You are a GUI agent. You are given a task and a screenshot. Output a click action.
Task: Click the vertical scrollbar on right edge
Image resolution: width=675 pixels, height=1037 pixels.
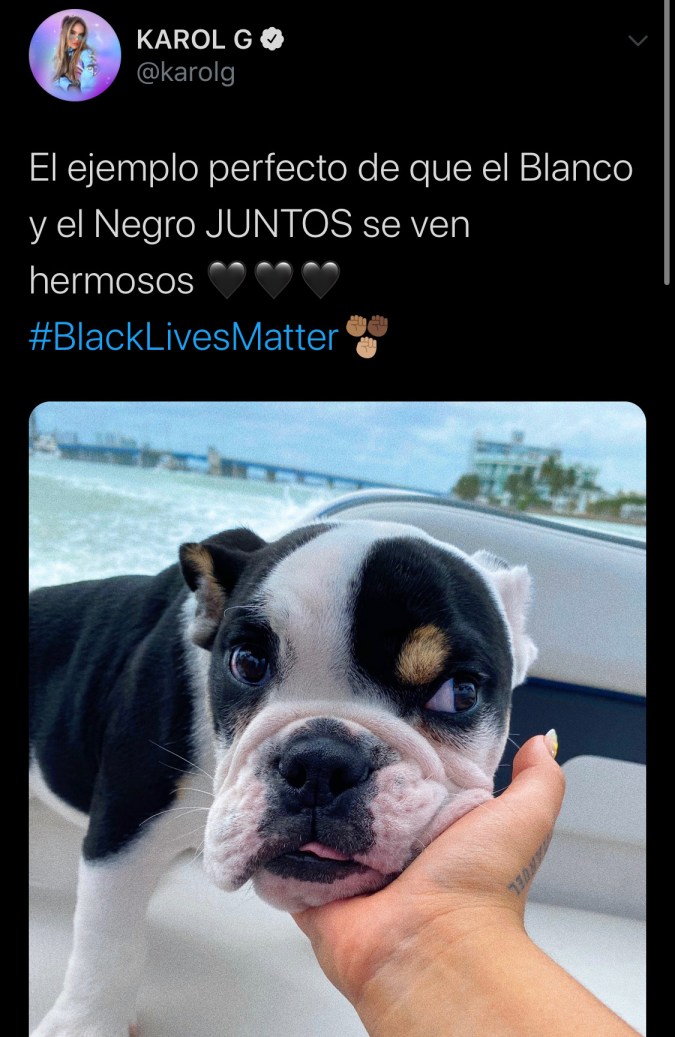(x=666, y=143)
